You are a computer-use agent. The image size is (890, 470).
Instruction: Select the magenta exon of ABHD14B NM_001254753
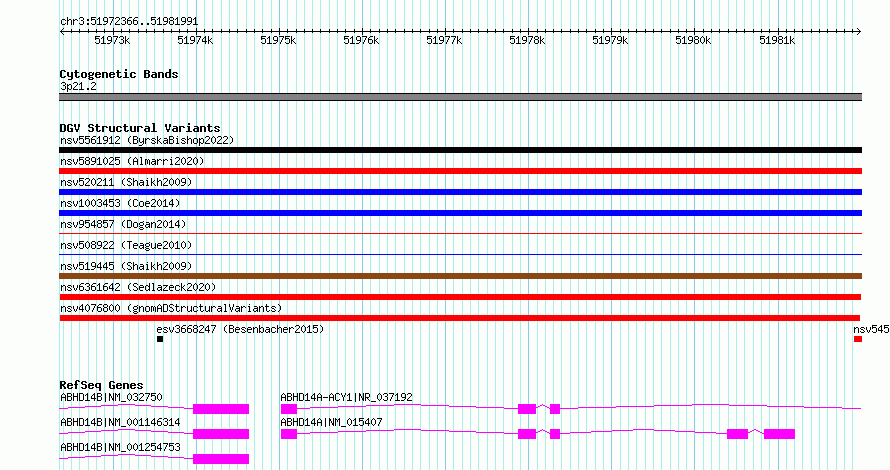coord(221,459)
